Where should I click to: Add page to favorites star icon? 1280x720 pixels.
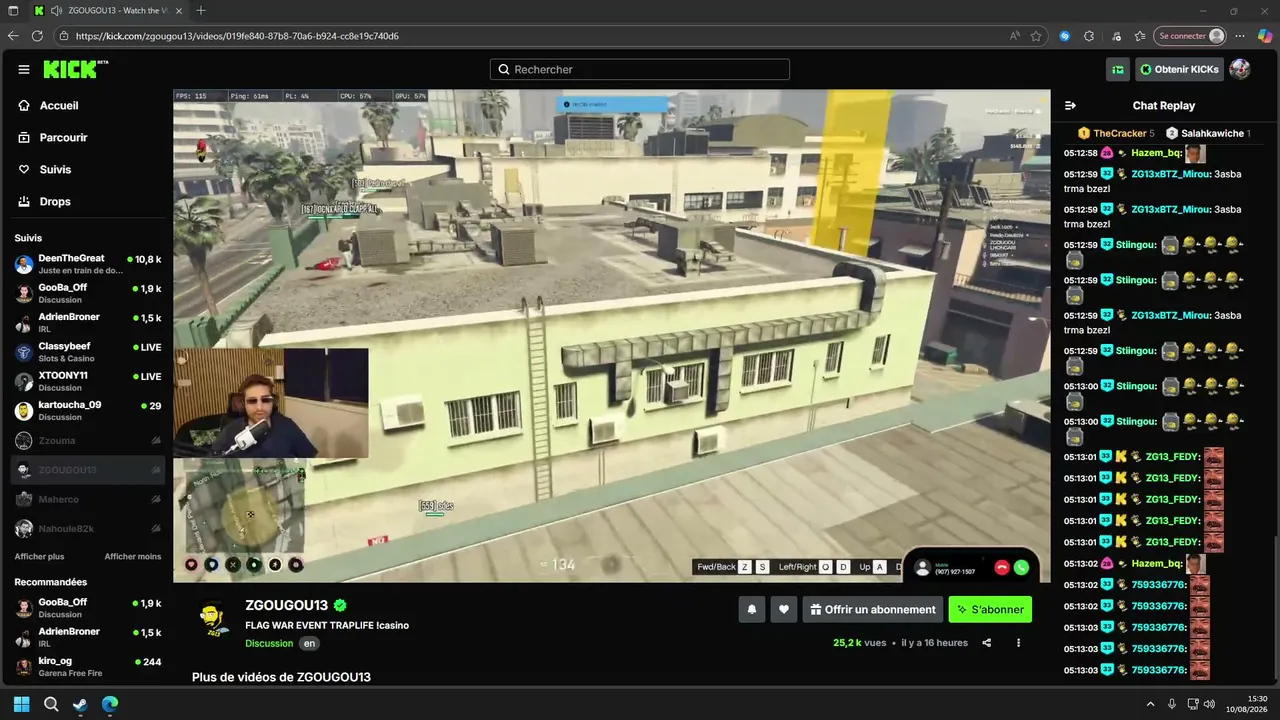(x=1036, y=36)
